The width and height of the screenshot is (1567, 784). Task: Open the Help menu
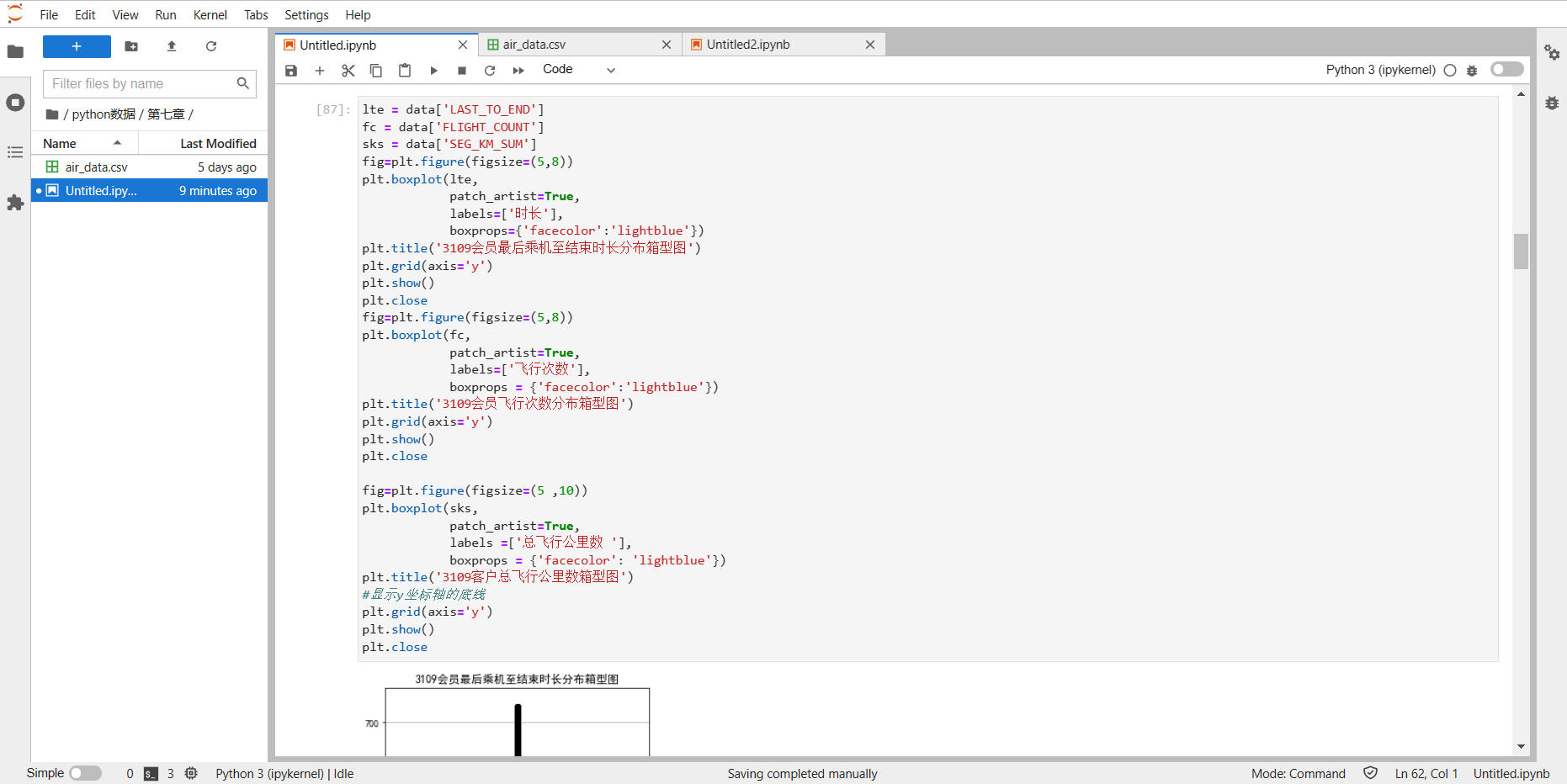(358, 14)
